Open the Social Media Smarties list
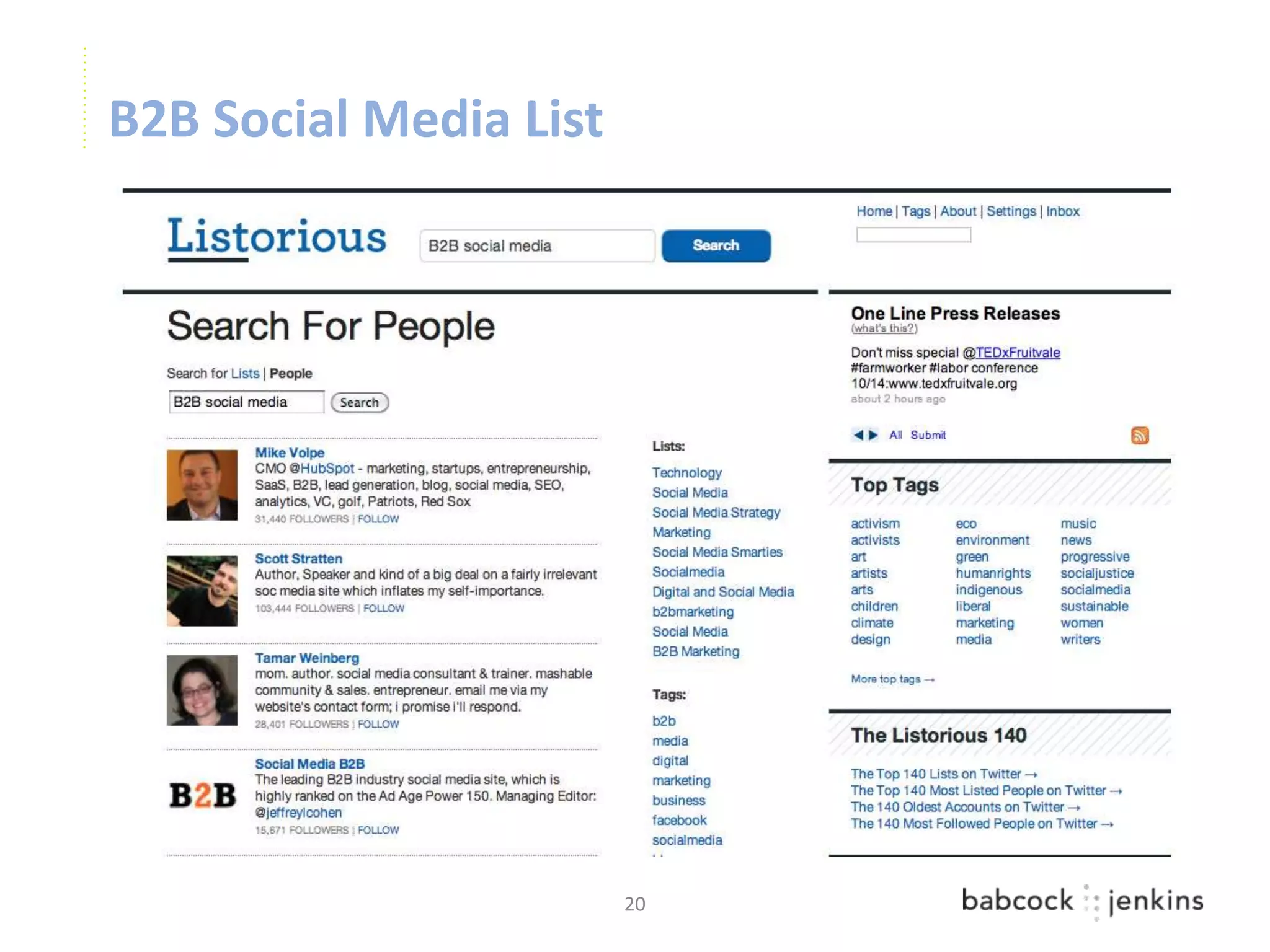Screen dimensions: 1270x952 [x=717, y=552]
